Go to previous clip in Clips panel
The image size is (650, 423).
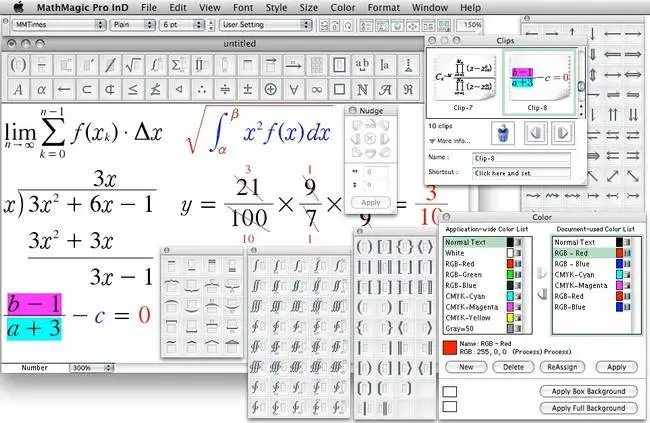tap(536, 133)
